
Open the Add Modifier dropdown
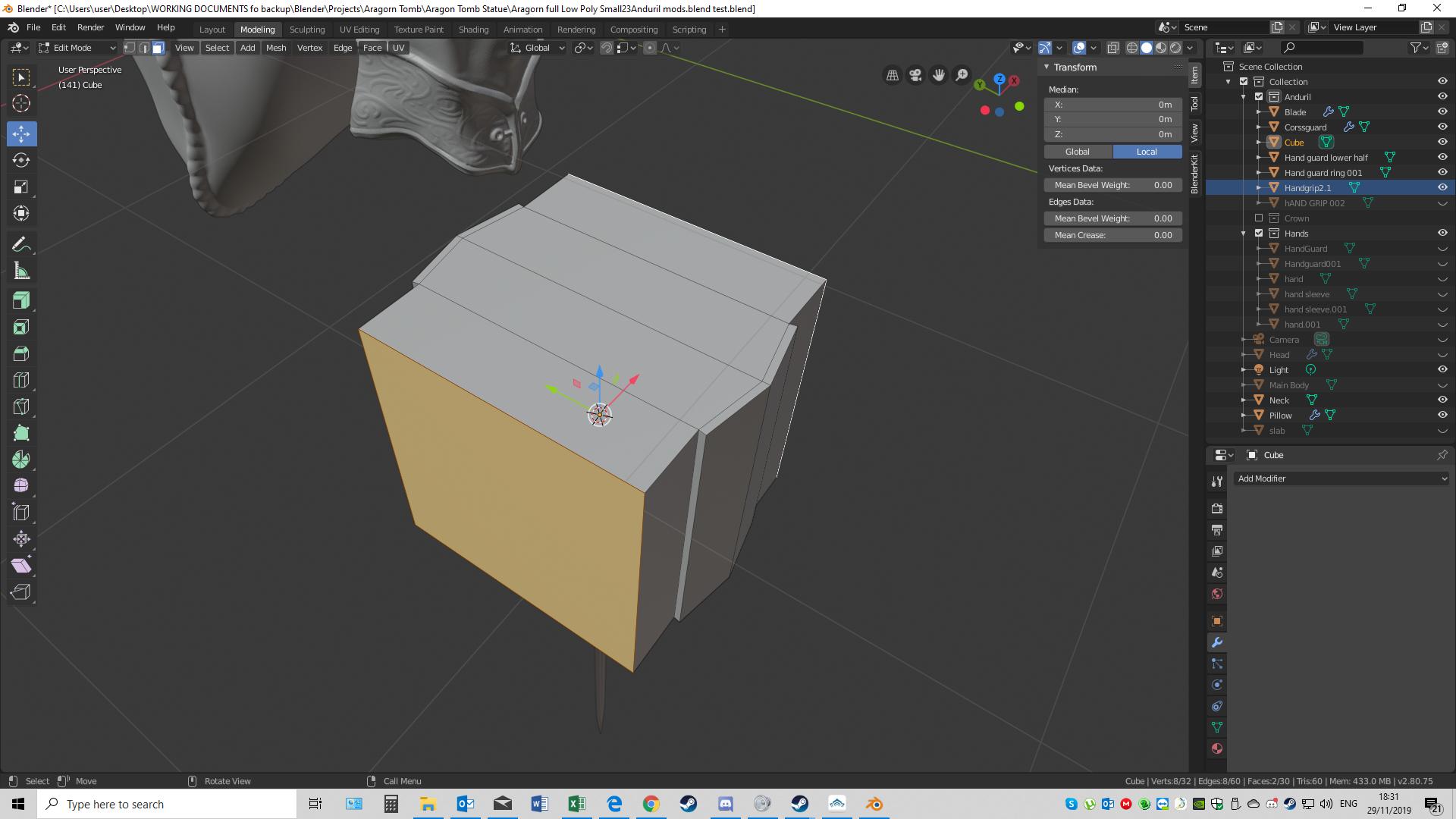(x=1341, y=479)
